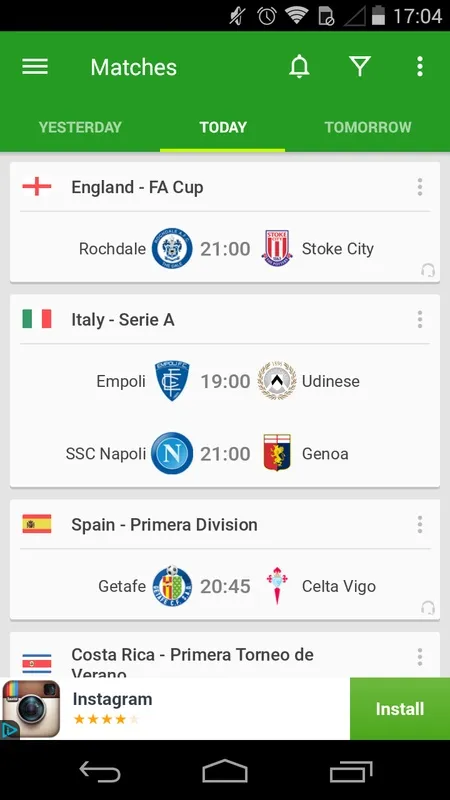Tap headphone icon on Getafe match
450x800 pixels.
click(428, 608)
